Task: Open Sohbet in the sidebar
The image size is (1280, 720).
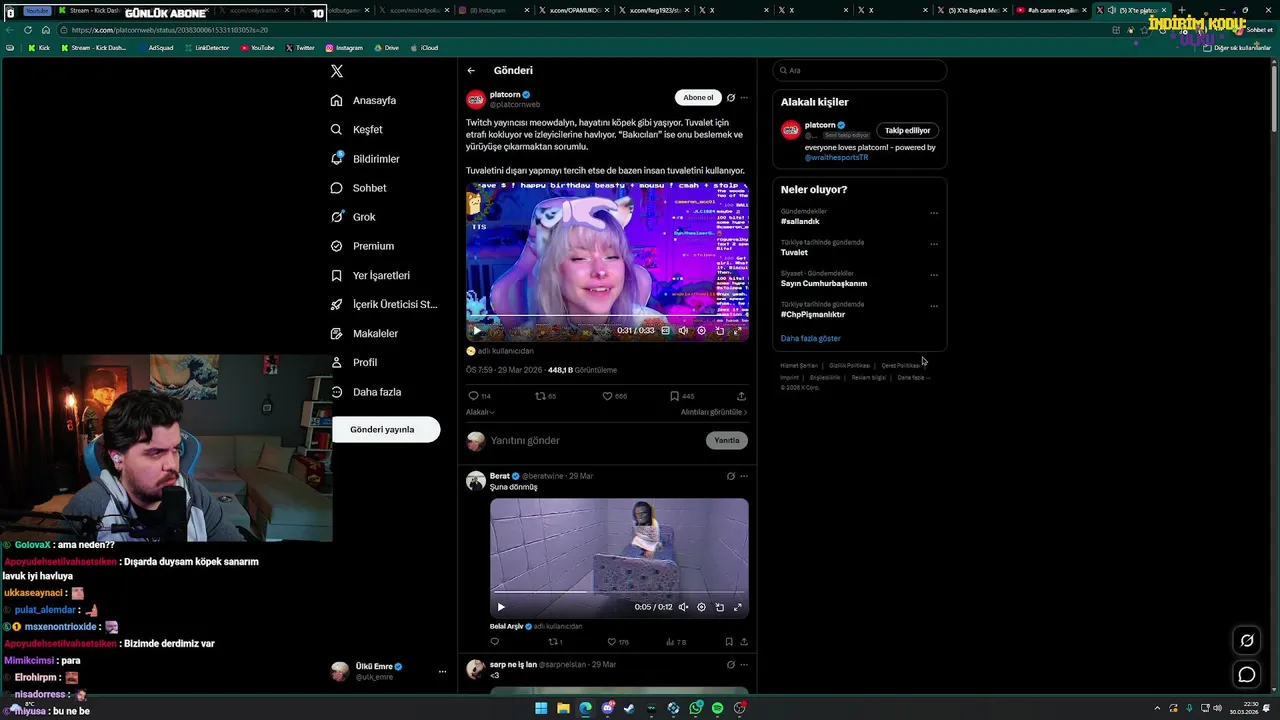Action: 358,188
